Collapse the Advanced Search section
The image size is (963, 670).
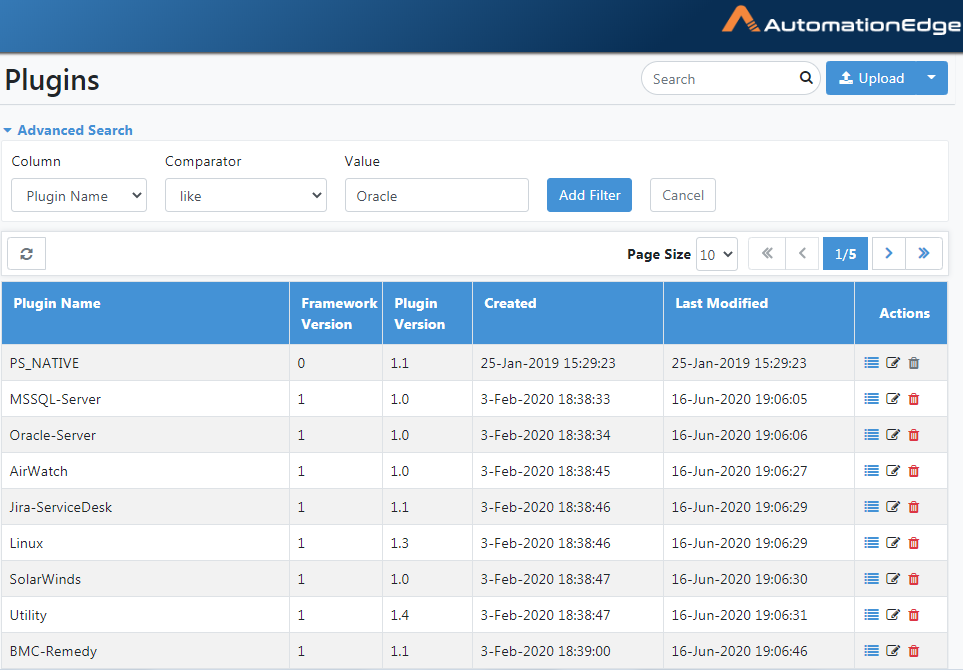pyautogui.click(x=68, y=130)
